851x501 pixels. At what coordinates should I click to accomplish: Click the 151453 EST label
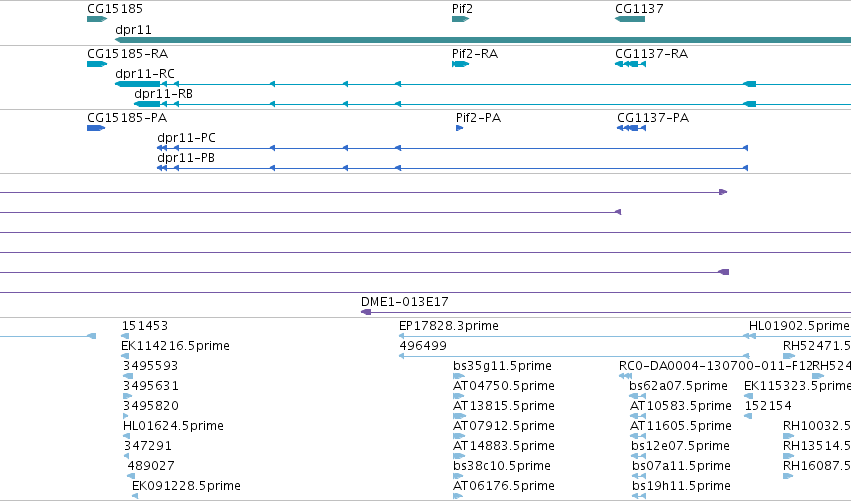click(x=145, y=326)
